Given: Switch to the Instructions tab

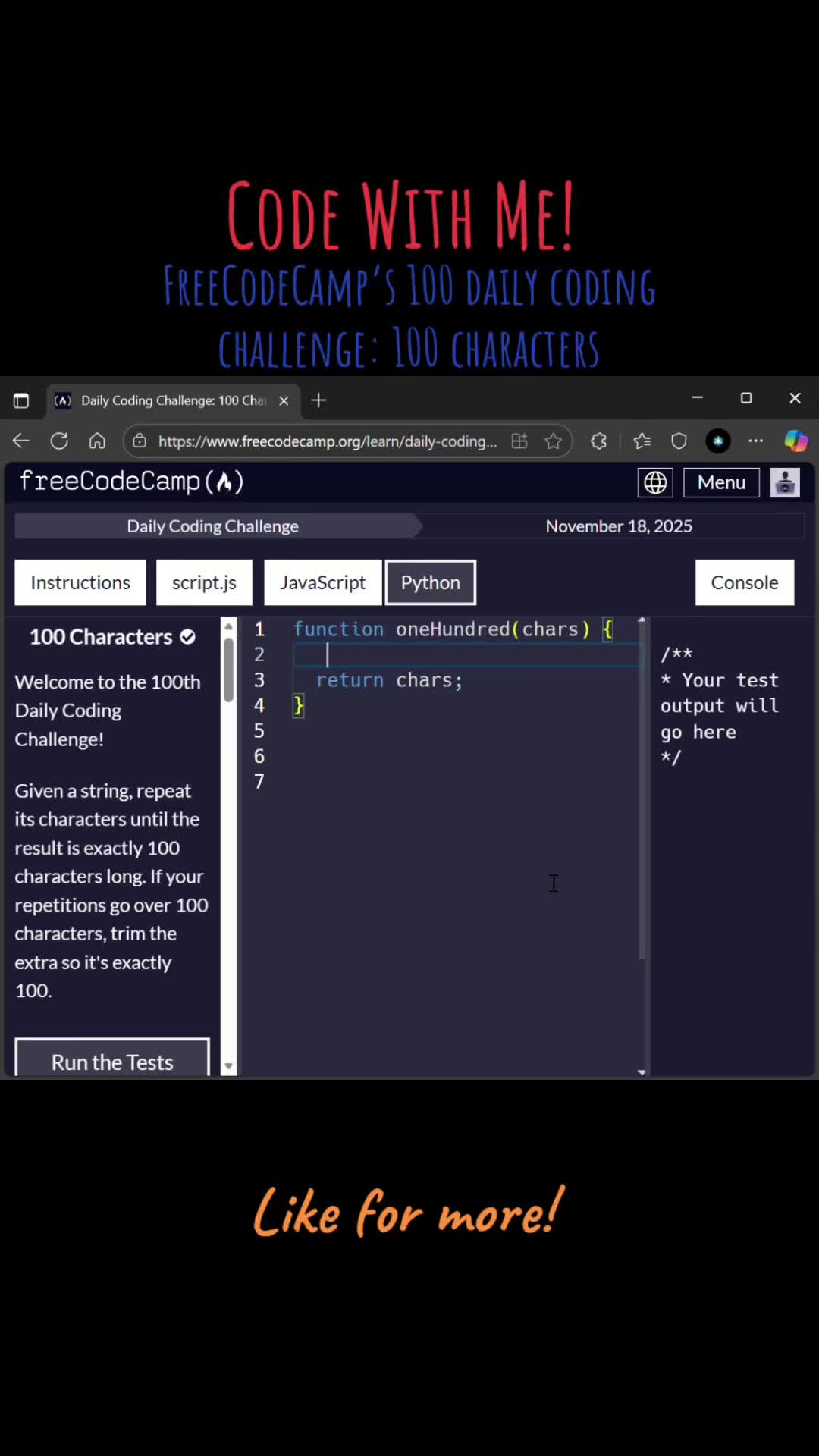Looking at the screenshot, I should click(x=80, y=582).
